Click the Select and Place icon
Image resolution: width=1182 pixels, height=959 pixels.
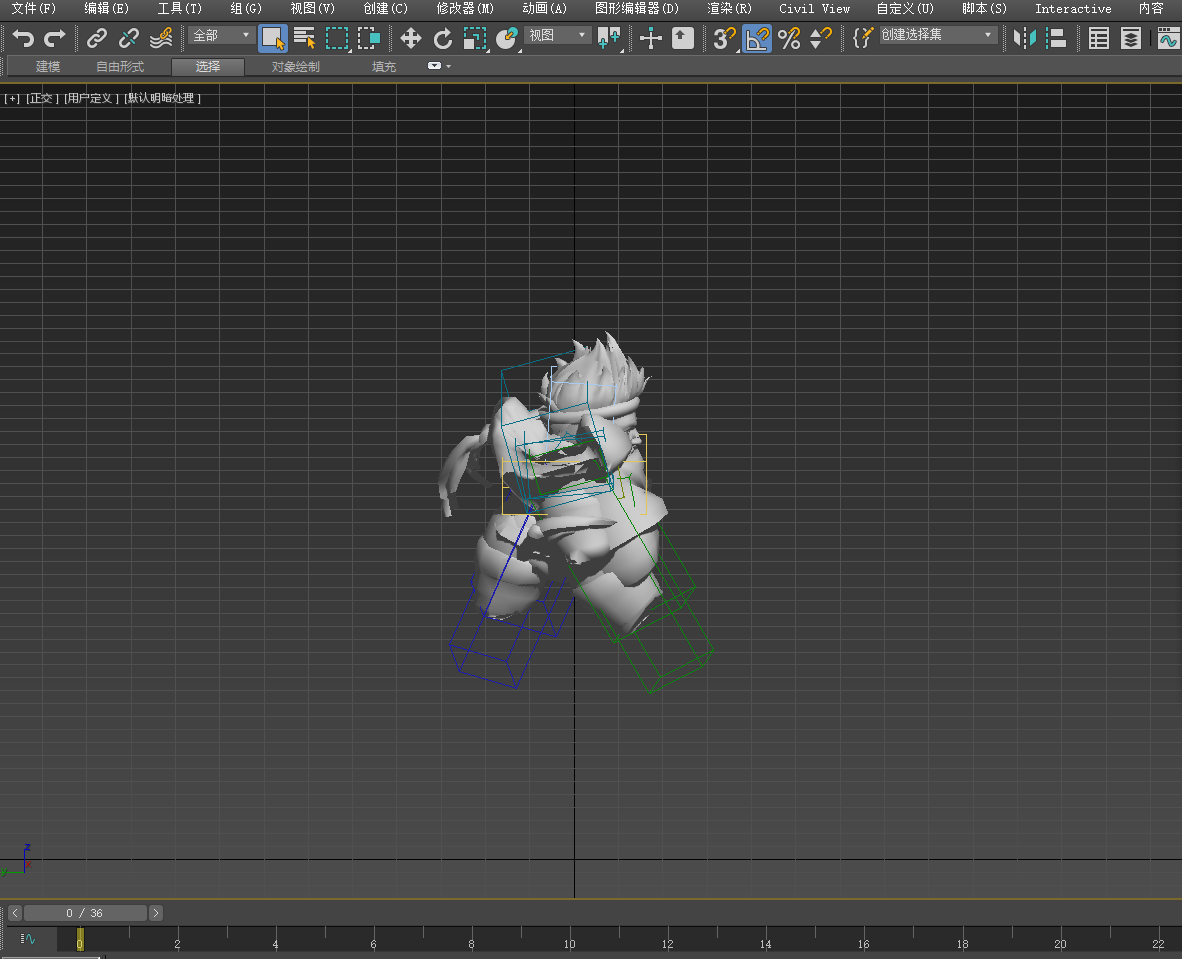coord(507,38)
